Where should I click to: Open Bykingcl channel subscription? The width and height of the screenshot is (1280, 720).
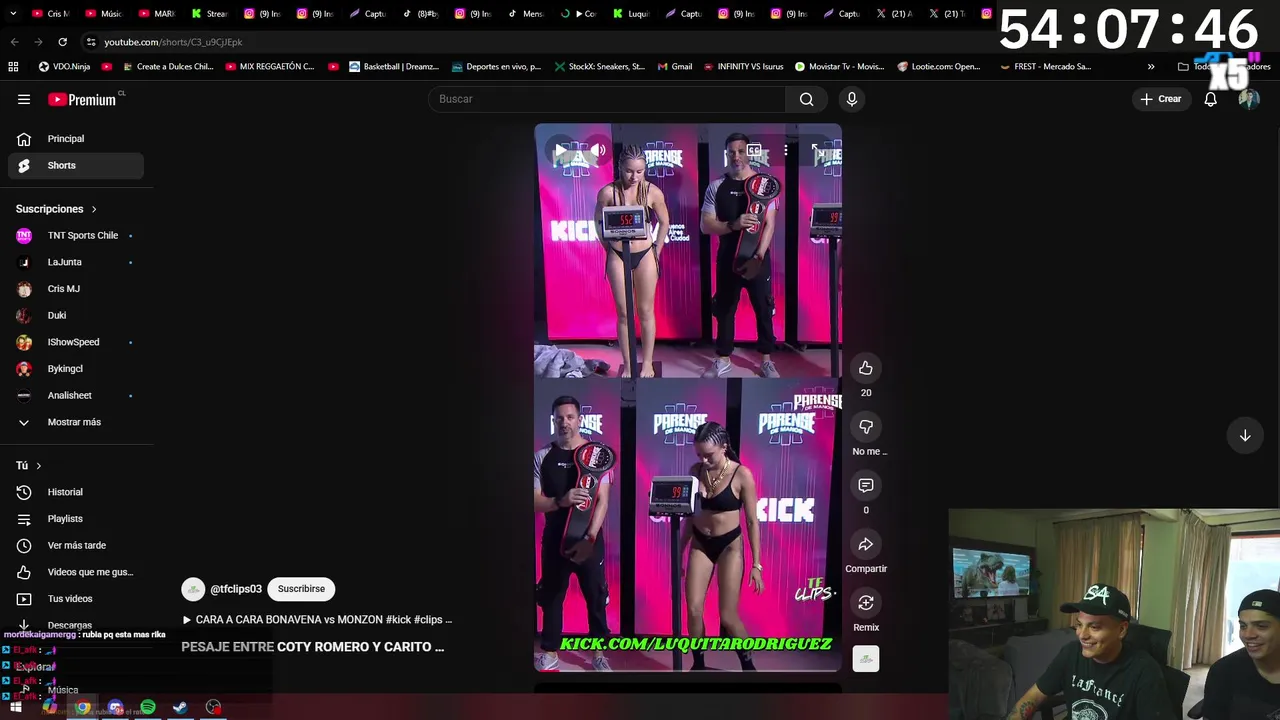[x=76, y=369]
